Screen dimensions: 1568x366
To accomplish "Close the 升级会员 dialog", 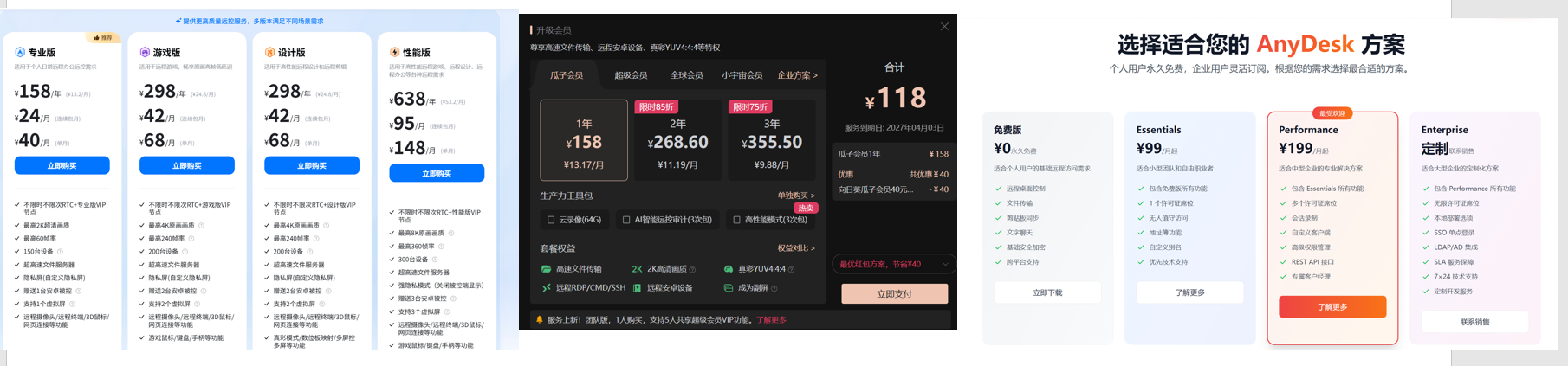I will tap(944, 27).
